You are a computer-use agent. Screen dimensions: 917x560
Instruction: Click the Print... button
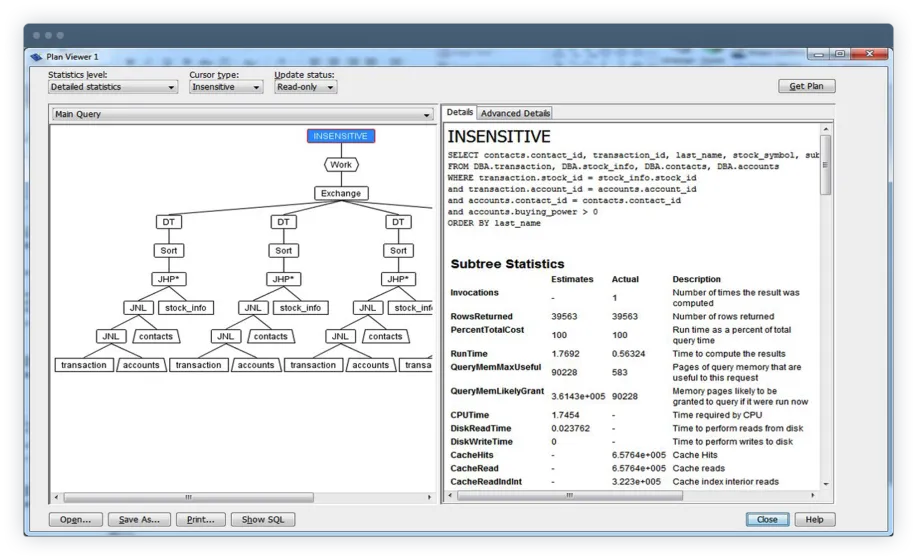201,519
